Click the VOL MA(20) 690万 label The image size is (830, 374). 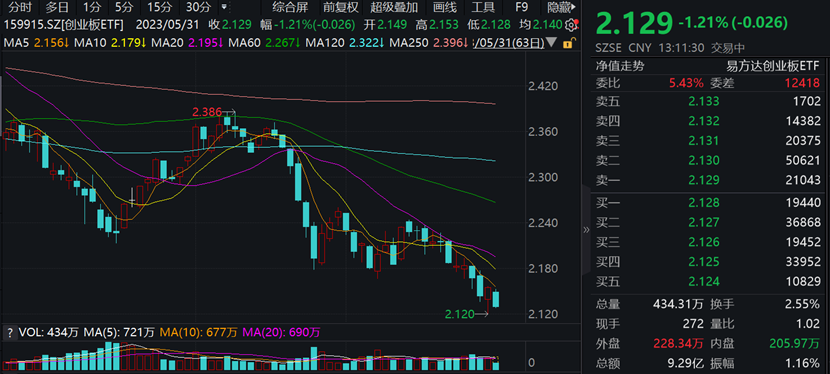(281, 333)
